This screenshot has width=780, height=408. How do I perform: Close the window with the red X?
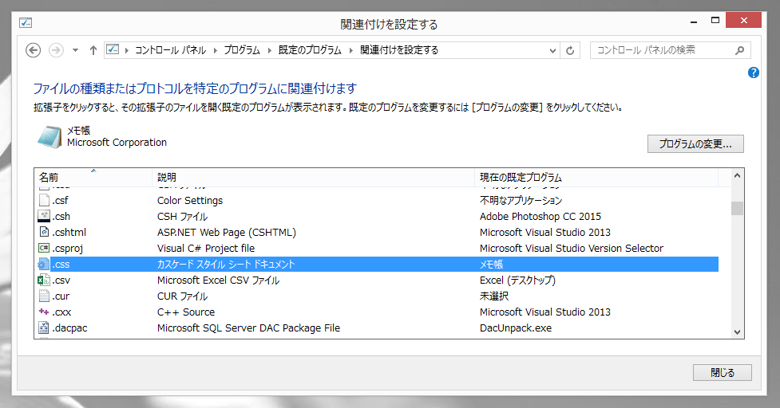click(x=744, y=20)
